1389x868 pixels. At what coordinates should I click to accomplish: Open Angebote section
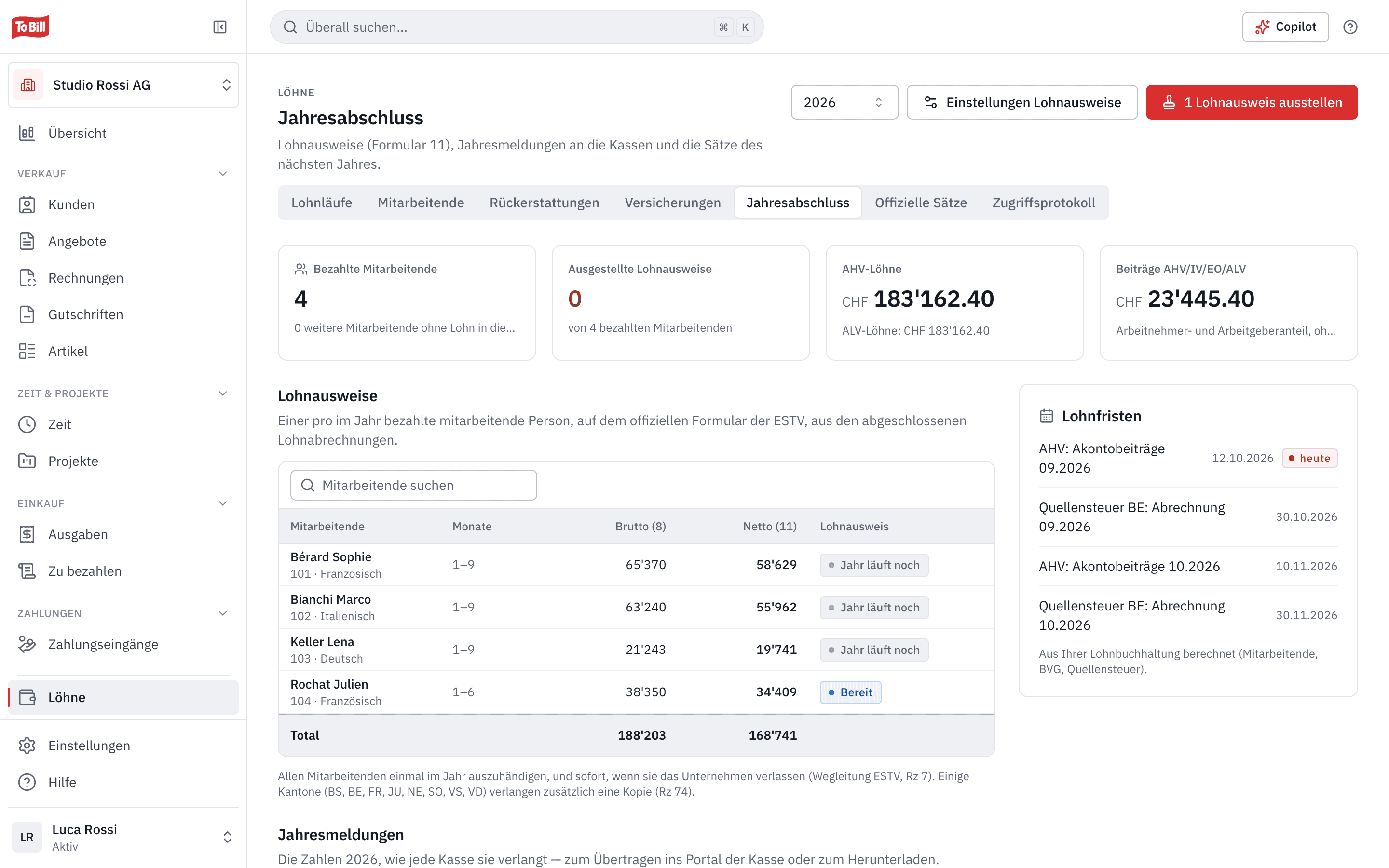[x=123, y=241]
